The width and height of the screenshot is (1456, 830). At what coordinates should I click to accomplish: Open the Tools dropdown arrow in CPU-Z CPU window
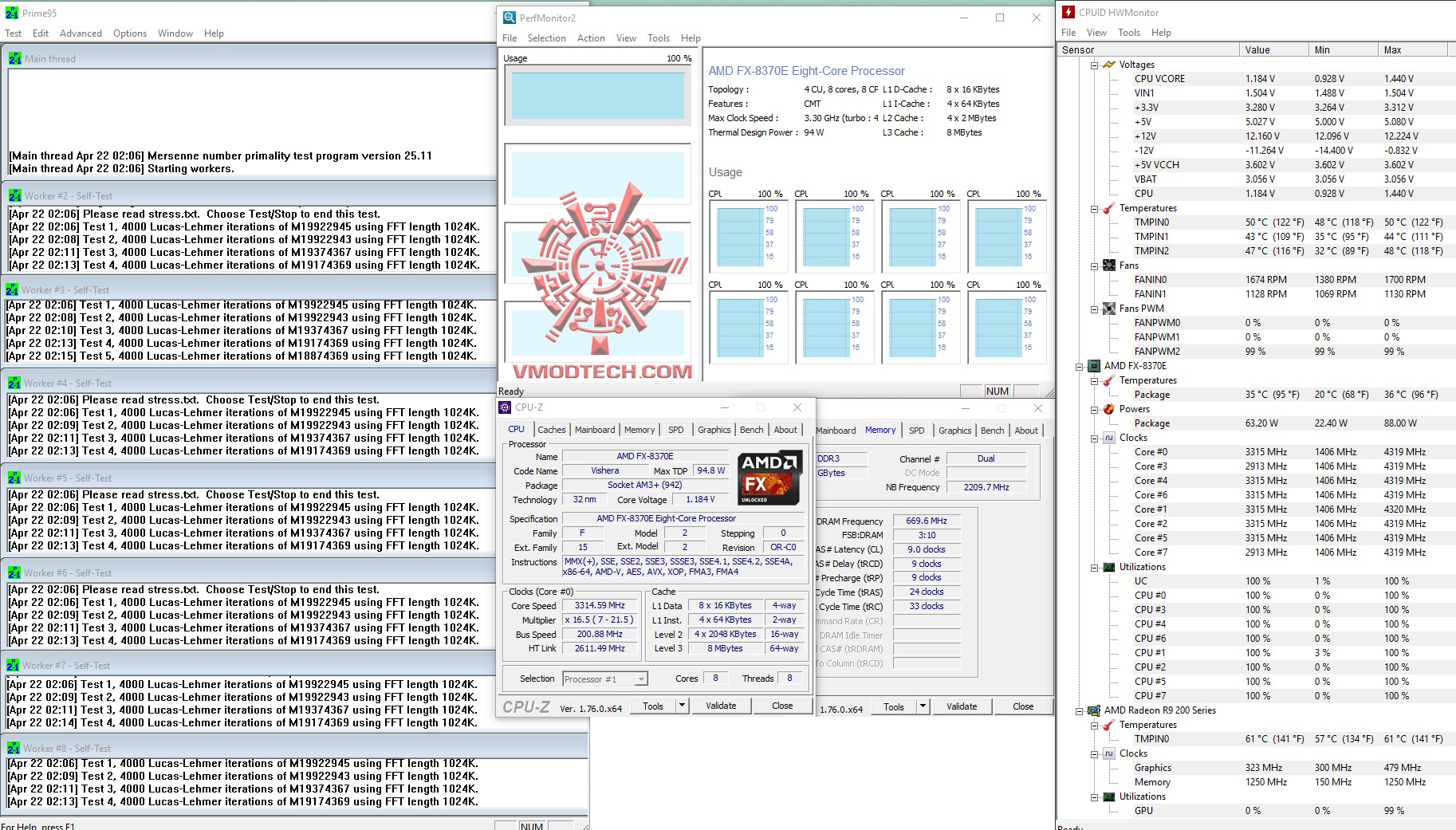coord(682,706)
